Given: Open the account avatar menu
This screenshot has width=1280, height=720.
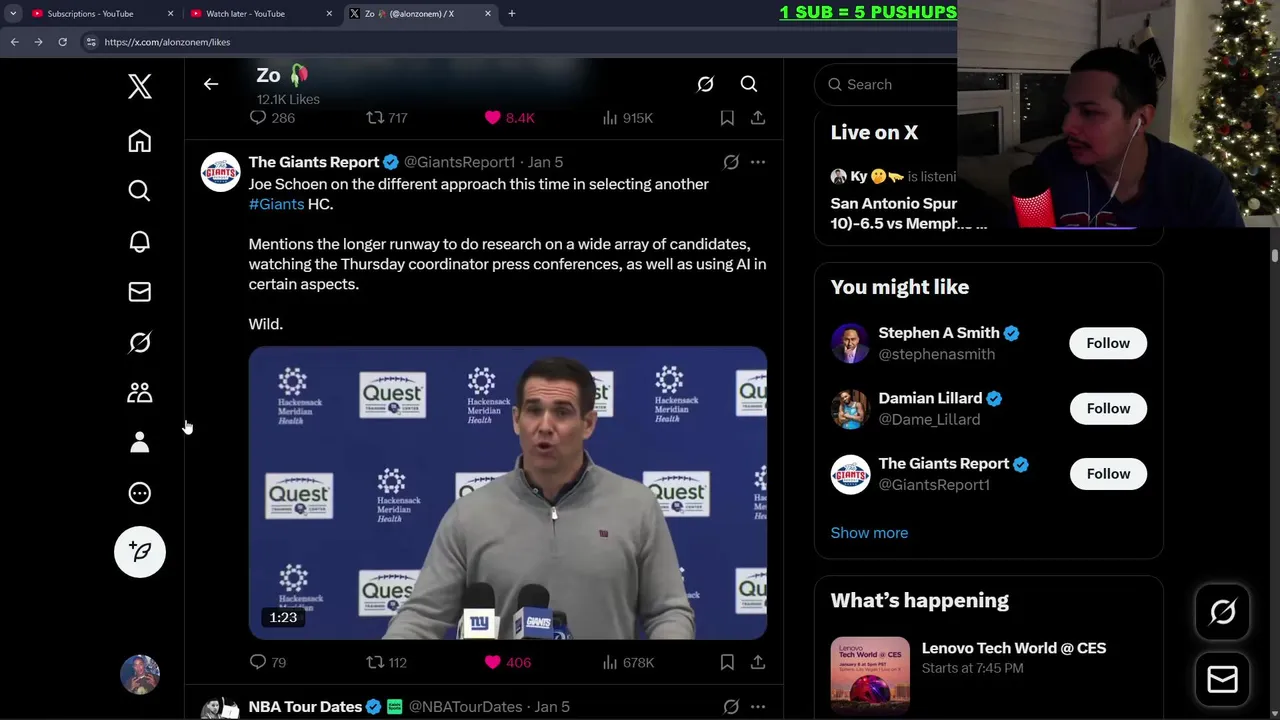Looking at the screenshot, I should (x=140, y=675).
